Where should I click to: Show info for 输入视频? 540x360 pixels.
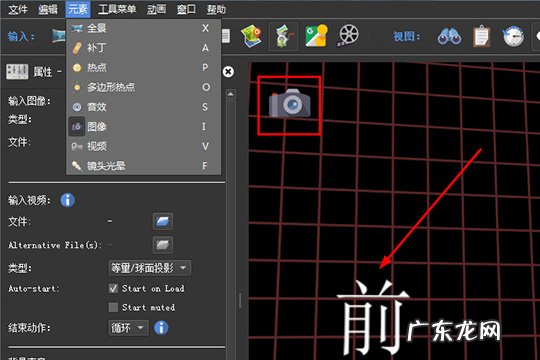pyautogui.click(x=68, y=200)
